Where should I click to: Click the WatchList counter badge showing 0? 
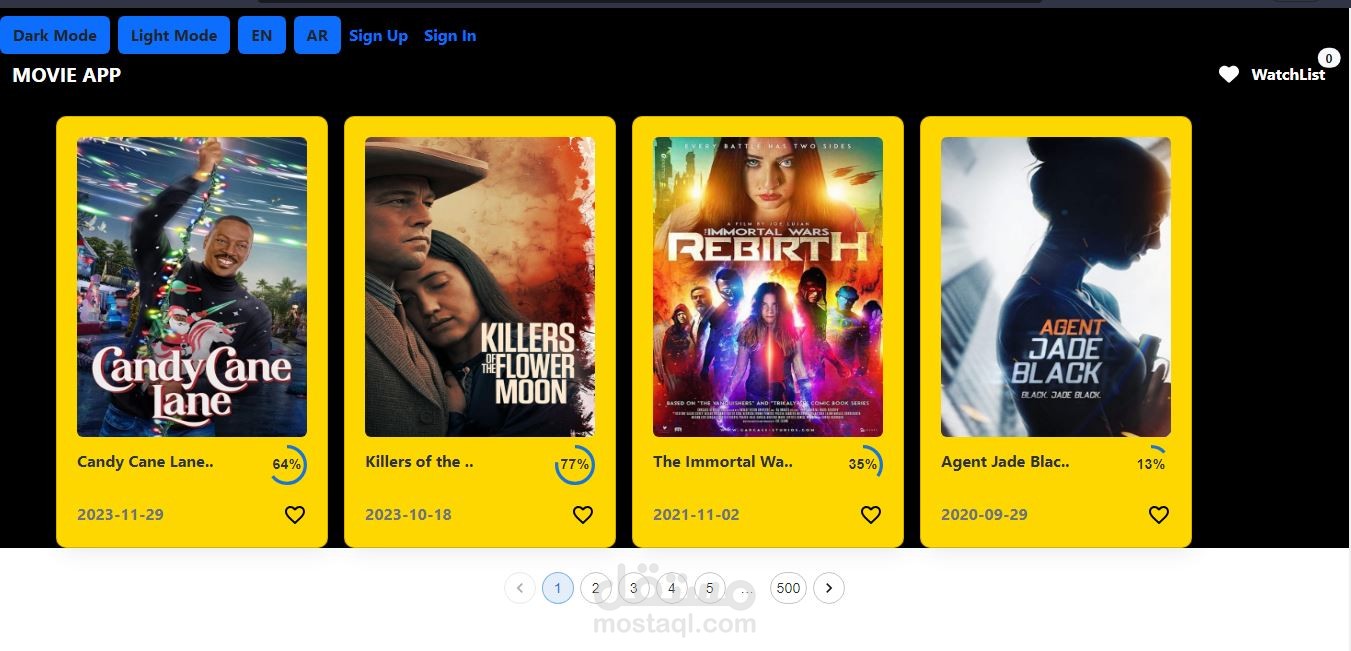[x=1329, y=57]
